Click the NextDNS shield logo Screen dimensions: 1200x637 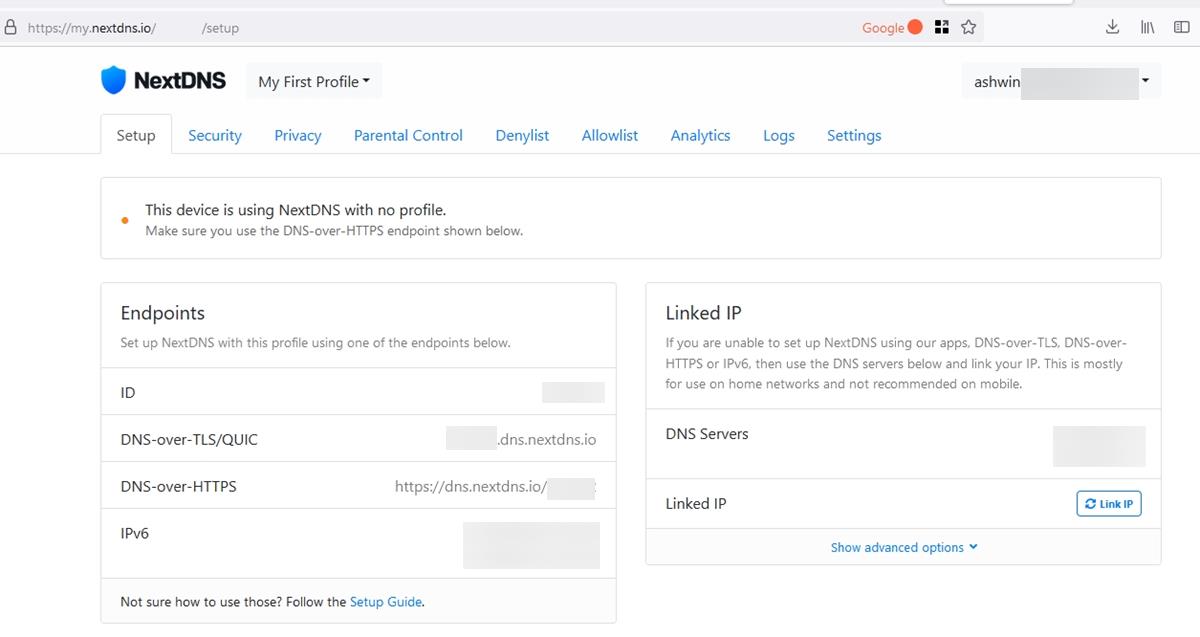114,81
